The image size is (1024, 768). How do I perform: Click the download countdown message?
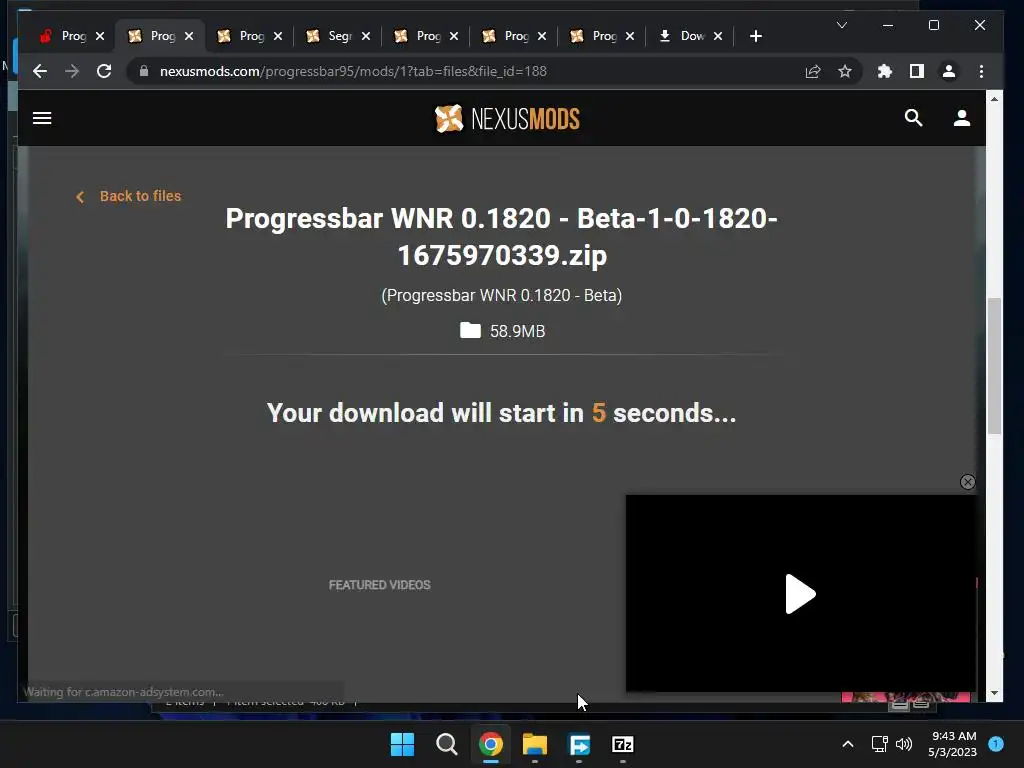[502, 413]
